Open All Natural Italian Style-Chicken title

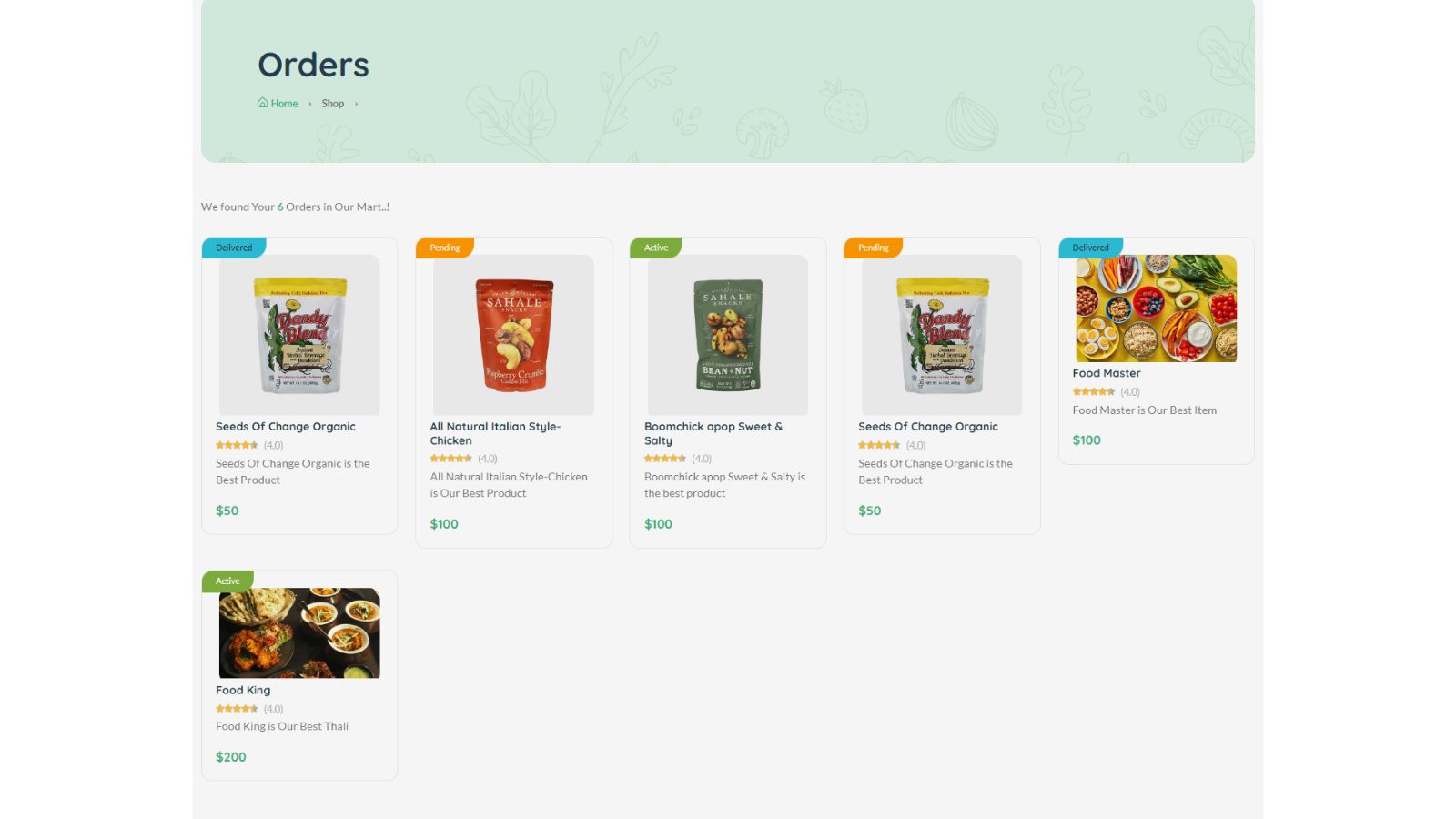(495, 433)
